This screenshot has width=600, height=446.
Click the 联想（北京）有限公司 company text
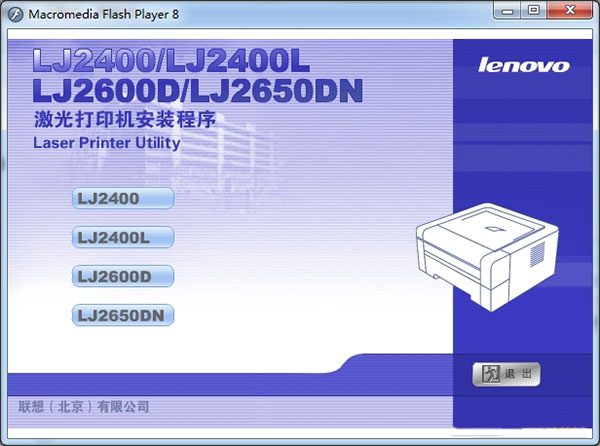84,406
